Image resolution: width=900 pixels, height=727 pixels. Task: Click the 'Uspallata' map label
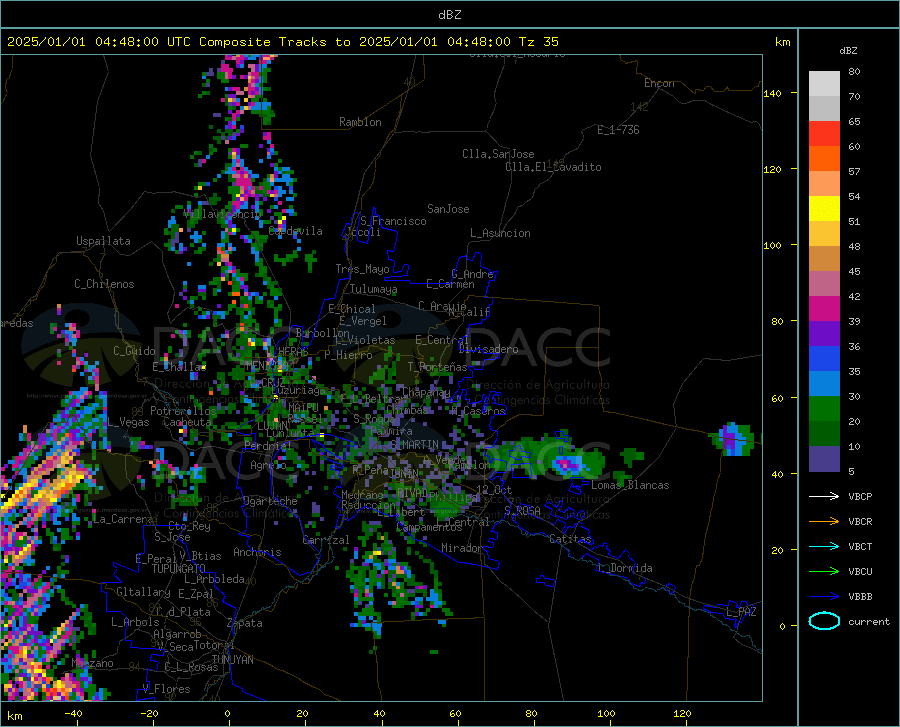(103, 241)
